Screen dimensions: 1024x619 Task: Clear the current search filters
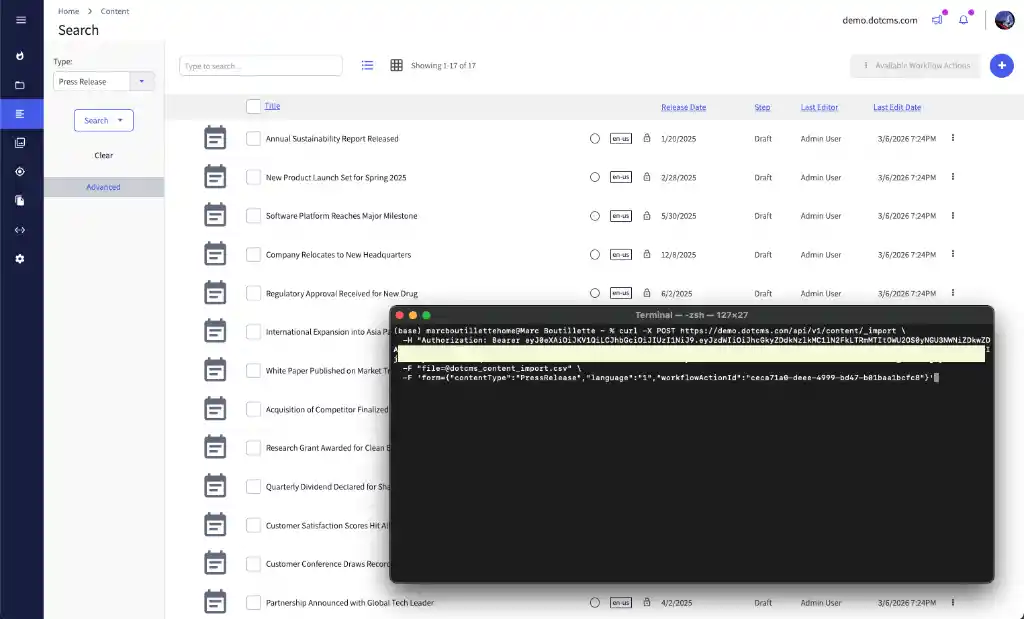click(x=103, y=155)
